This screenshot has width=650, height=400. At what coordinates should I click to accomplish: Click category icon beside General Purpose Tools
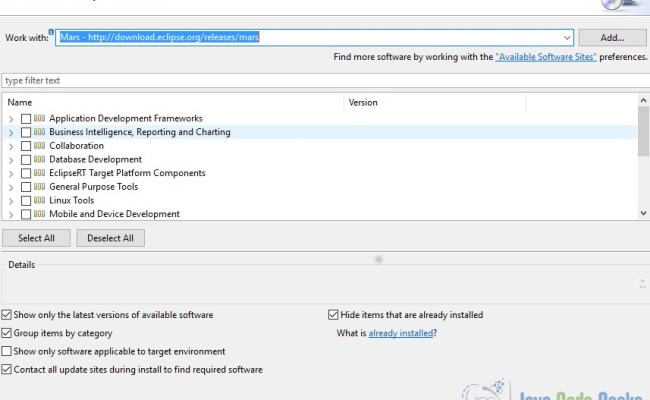tap(39, 187)
